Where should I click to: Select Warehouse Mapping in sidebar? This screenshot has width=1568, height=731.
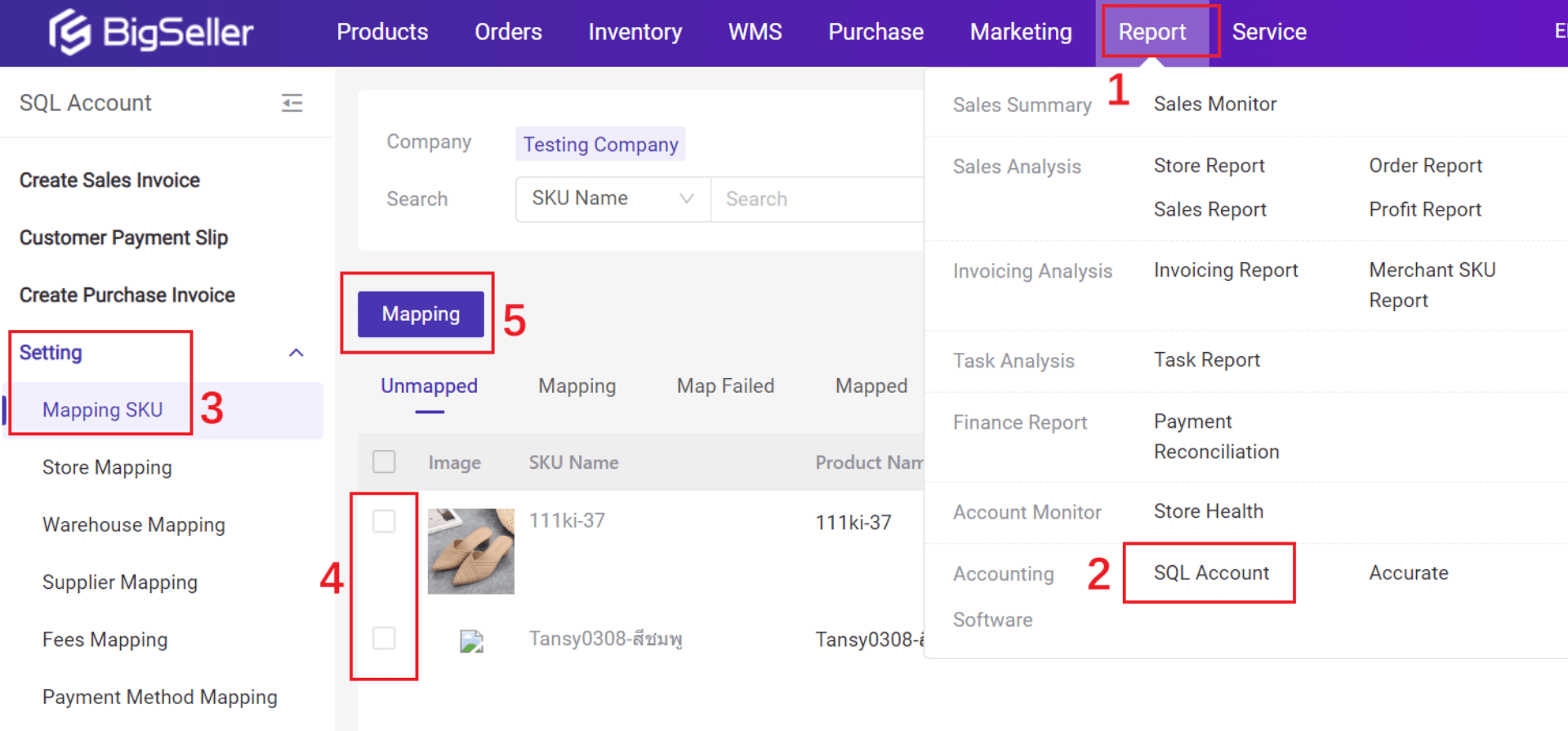[134, 525]
